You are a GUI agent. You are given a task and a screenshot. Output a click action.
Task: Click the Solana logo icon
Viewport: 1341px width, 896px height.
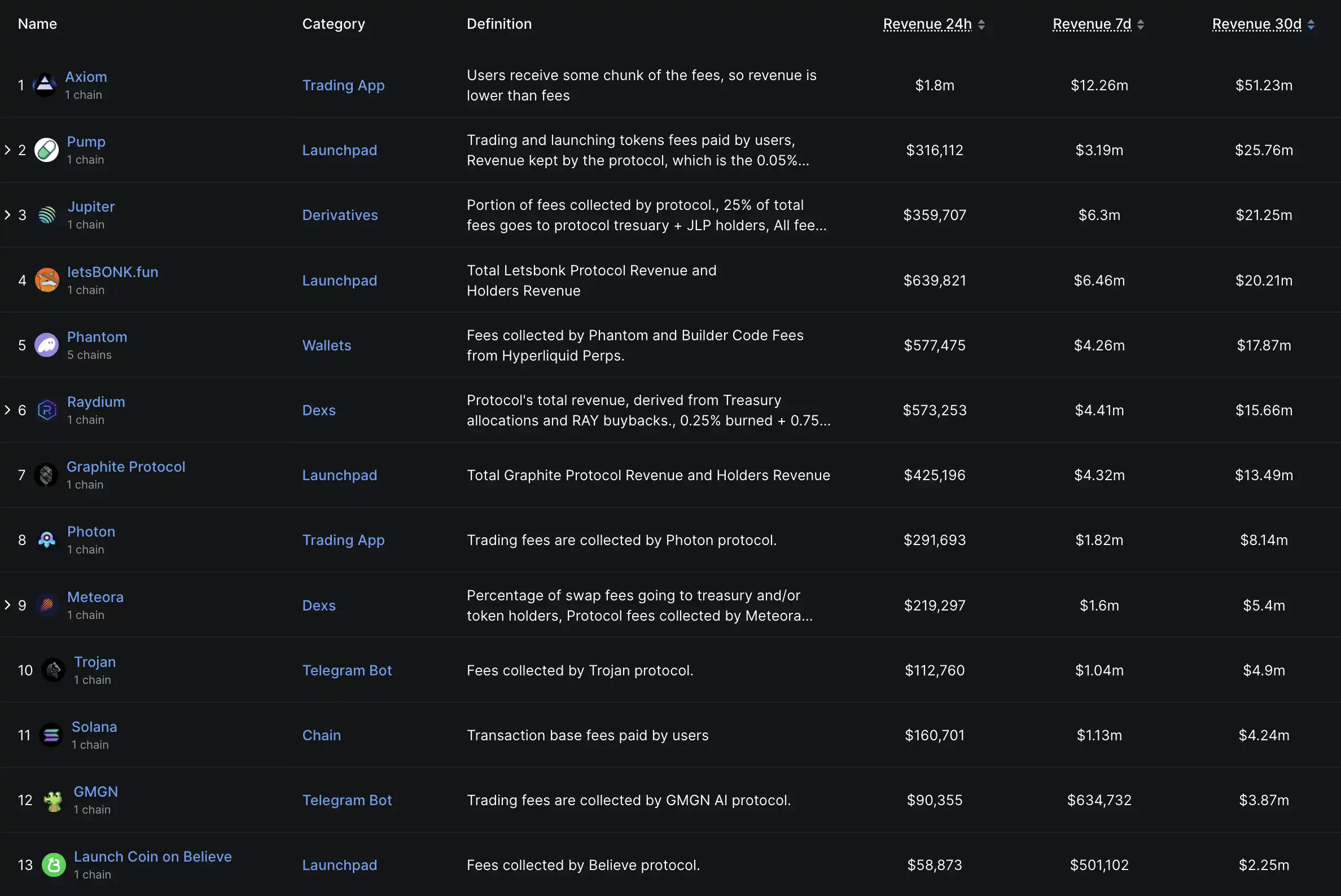pyautogui.click(x=51, y=735)
